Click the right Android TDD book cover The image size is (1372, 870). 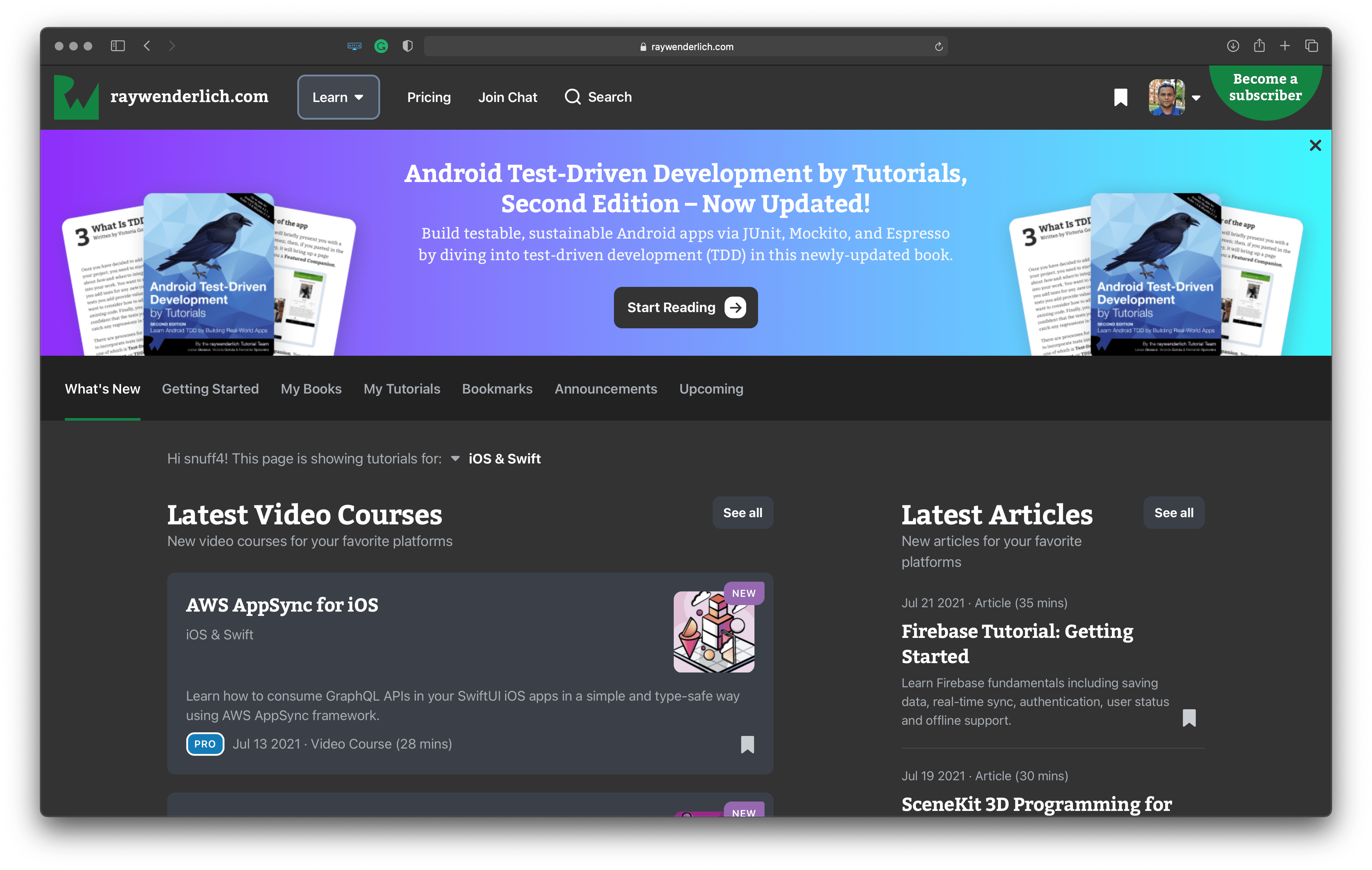(1155, 274)
